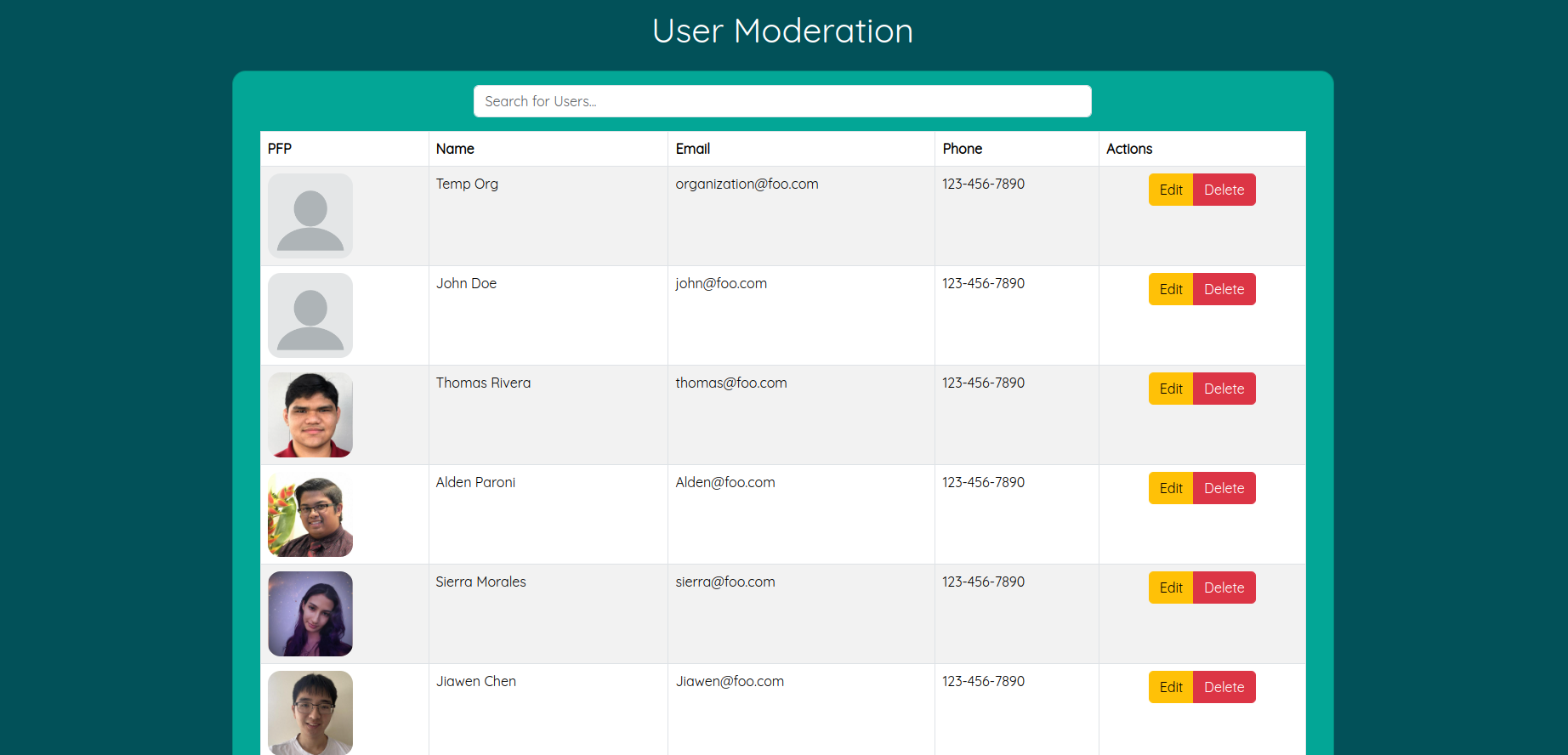Edit Sierra Morales's account
1568x755 pixels.
[x=1170, y=588]
